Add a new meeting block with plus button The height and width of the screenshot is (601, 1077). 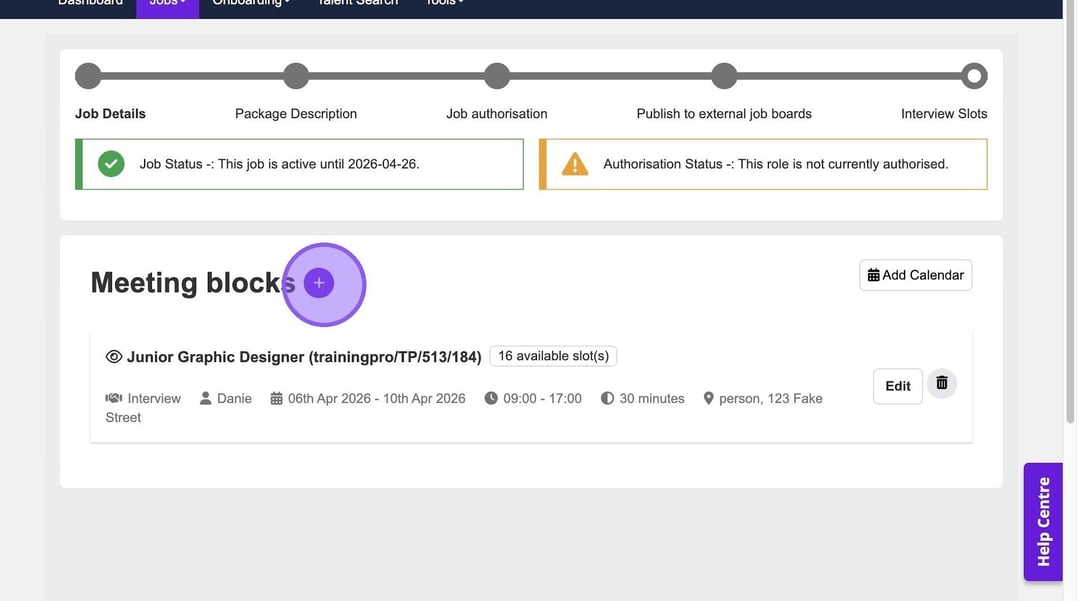[x=319, y=283]
